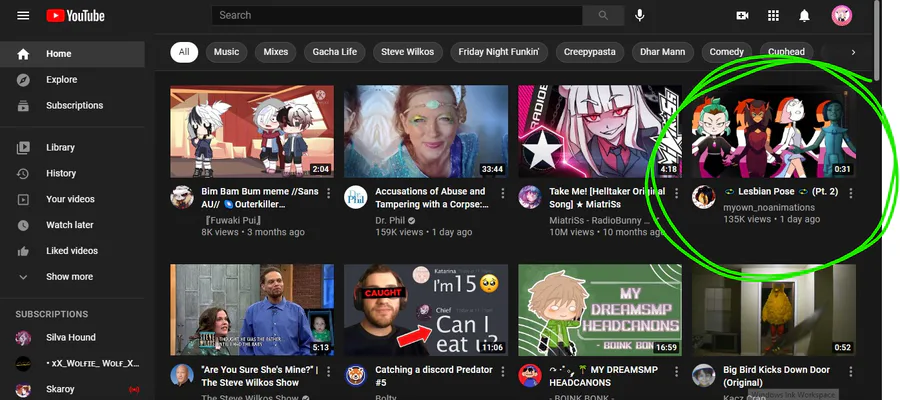Open the Fuwaki Pui channel link
Image resolution: width=900 pixels, height=400 pixels.
tap(232, 220)
